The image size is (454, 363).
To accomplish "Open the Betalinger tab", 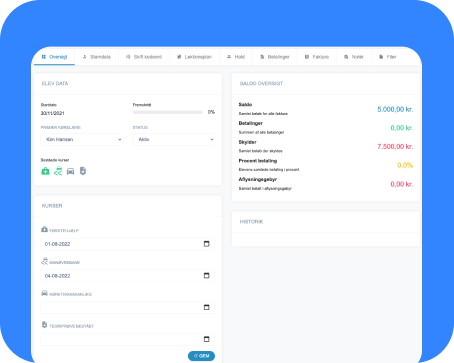I will (275, 57).
